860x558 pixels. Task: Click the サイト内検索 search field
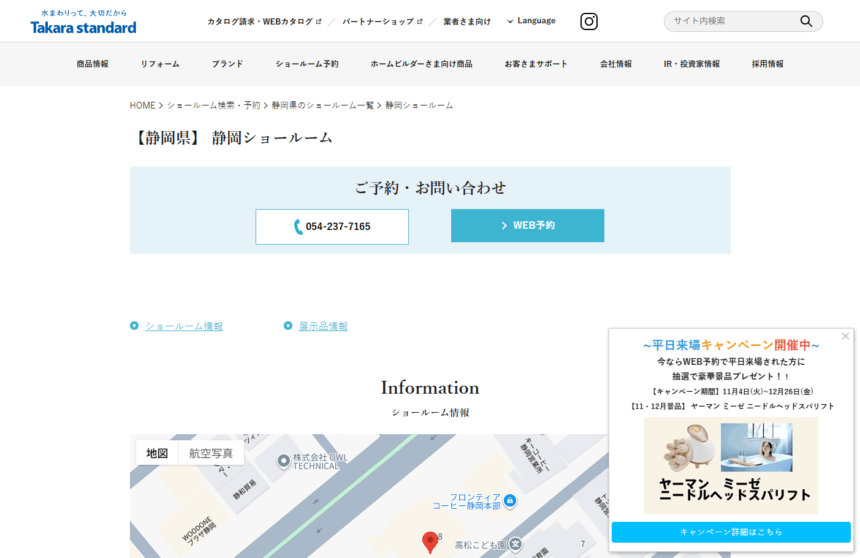pos(730,21)
